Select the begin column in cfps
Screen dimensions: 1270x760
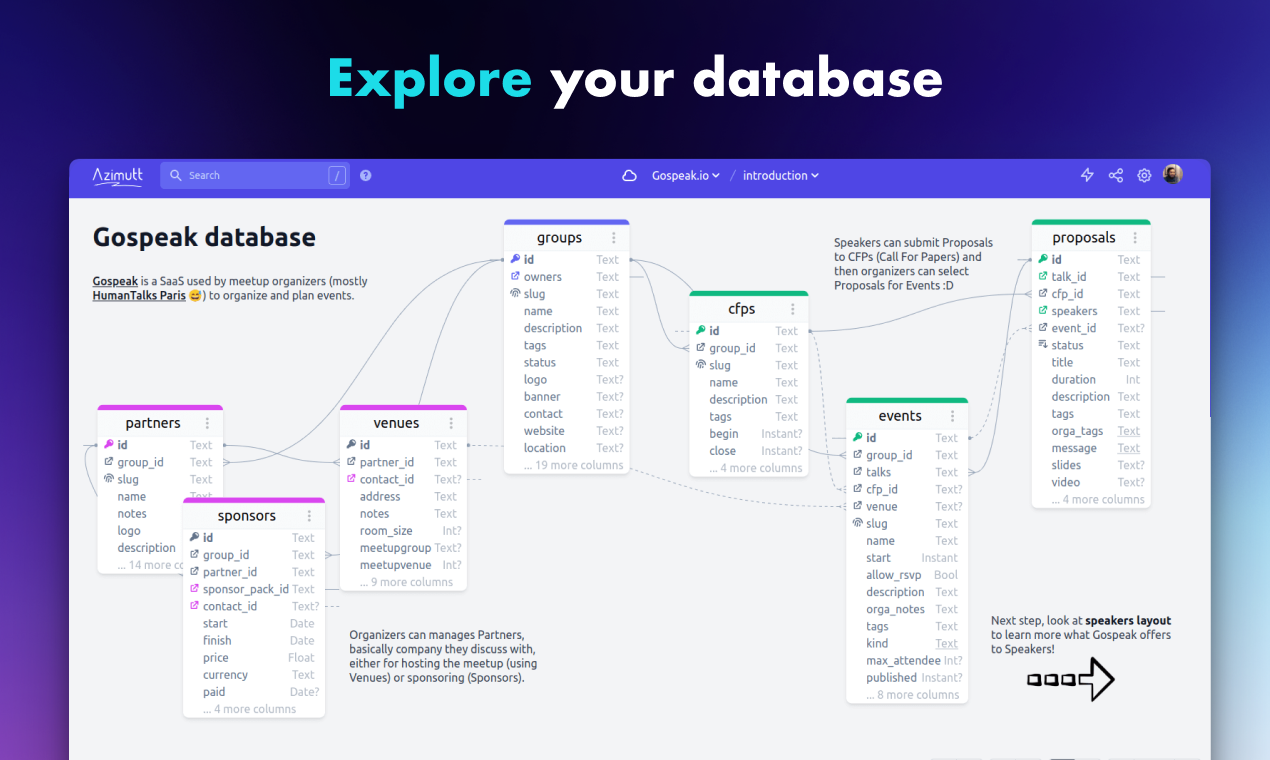pyautogui.click(x=749, y=434)
